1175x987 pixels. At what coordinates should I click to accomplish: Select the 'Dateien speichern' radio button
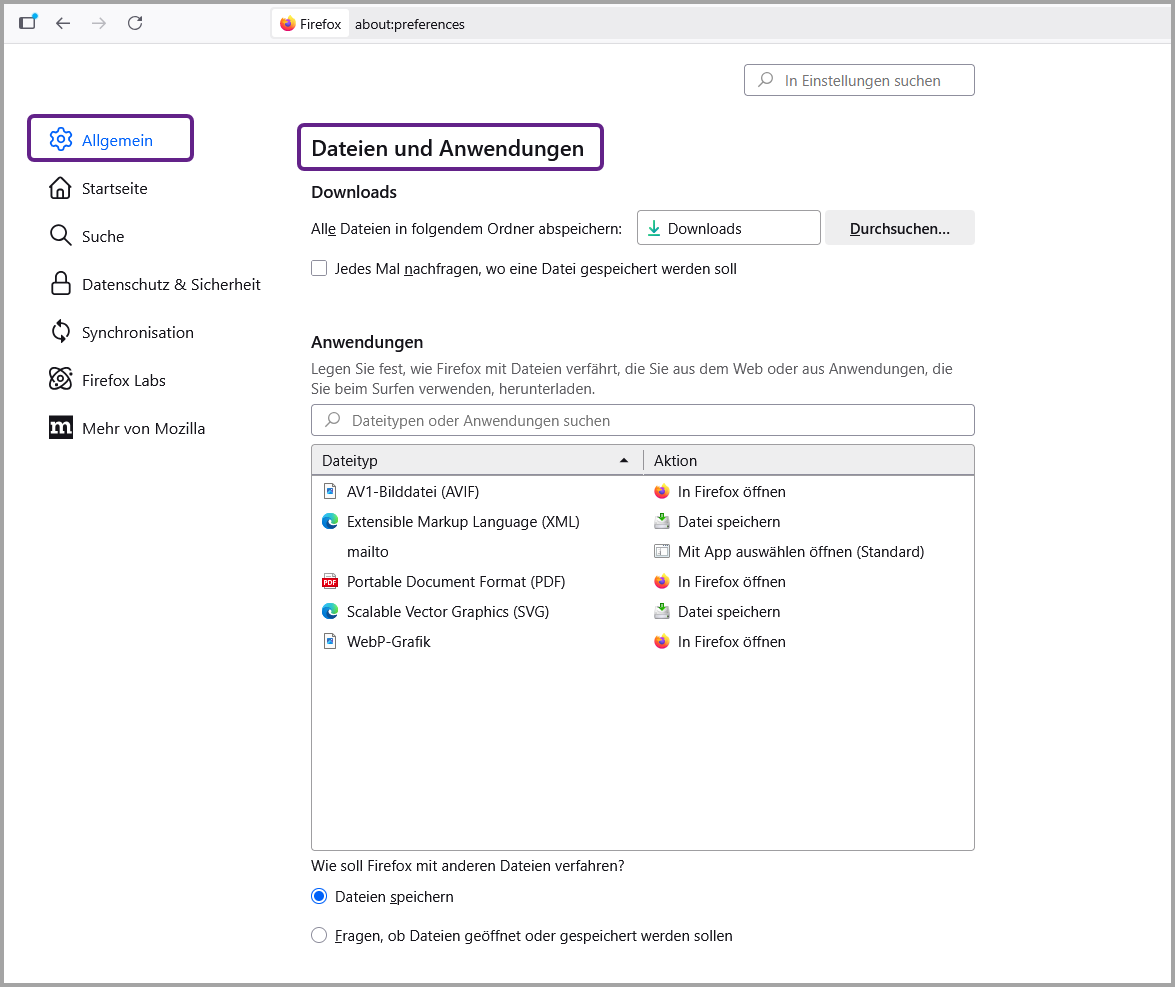pyautogui.click(x=319, y=897)
